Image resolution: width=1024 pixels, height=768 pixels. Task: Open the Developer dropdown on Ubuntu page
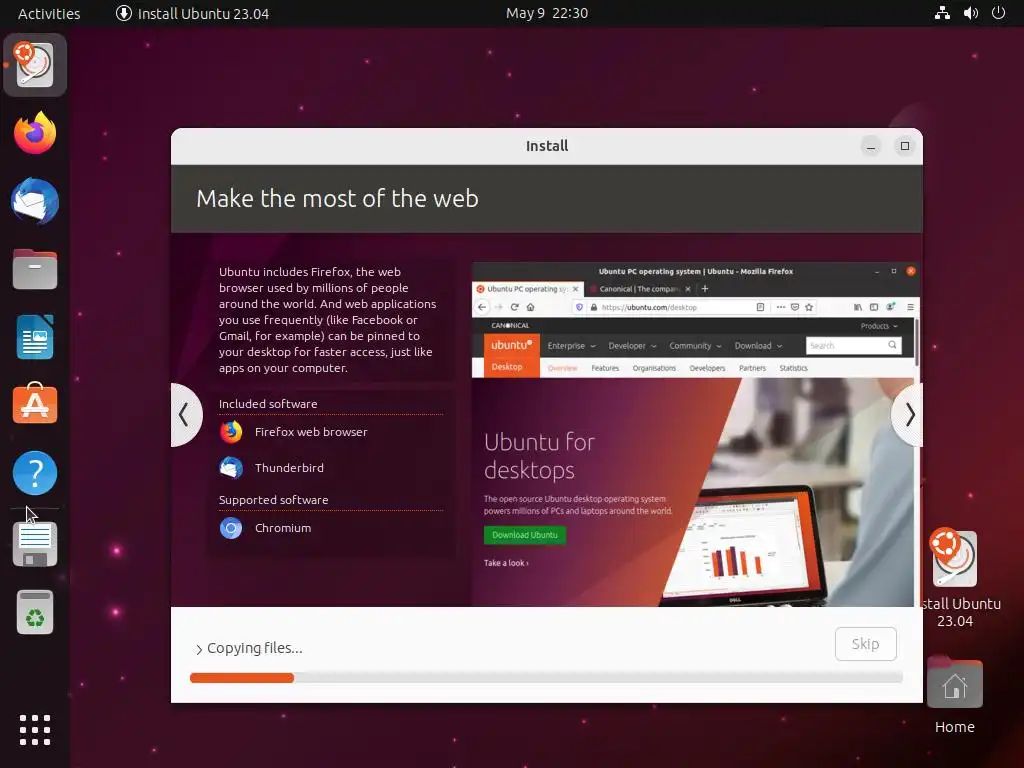pos(632,345)
